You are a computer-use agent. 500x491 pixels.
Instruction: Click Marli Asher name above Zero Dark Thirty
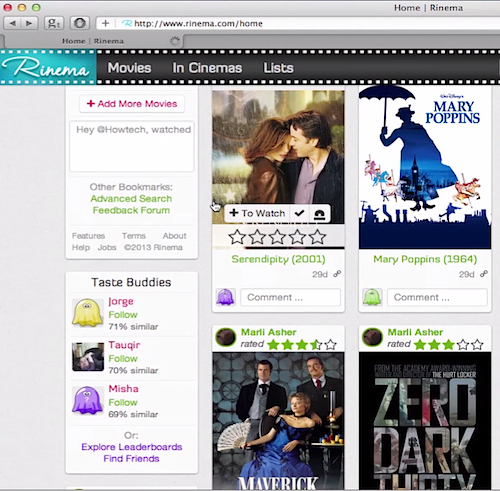point(415,332)
